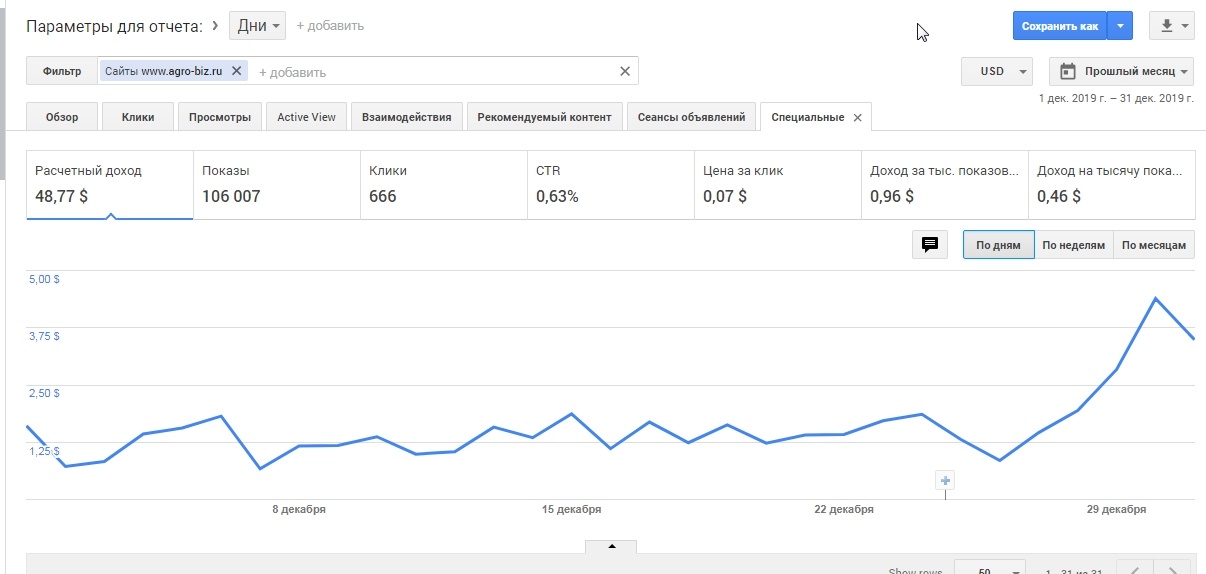Set chart granularity to По неделям
The width and height of the screenshot is (1206, 574).
point(1073,245)
